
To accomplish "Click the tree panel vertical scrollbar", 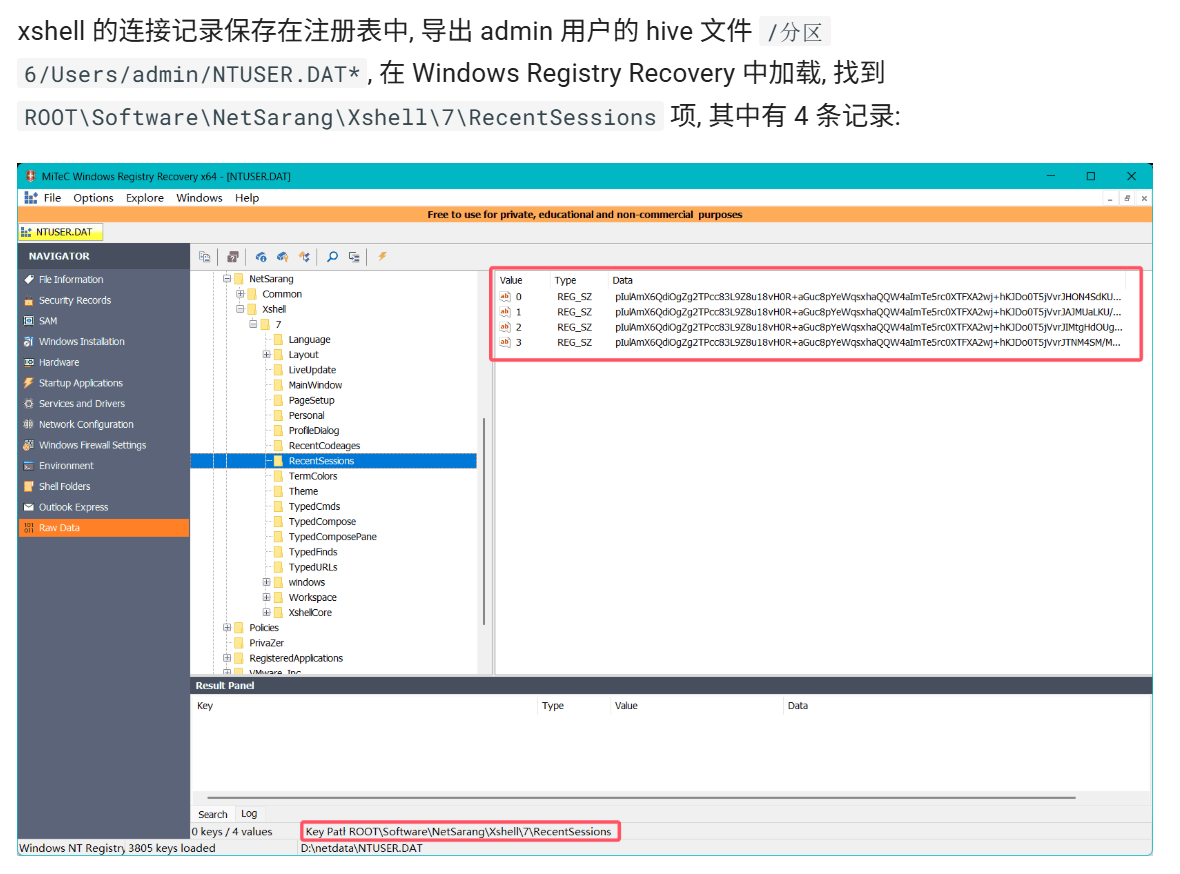I will point(484,521).
